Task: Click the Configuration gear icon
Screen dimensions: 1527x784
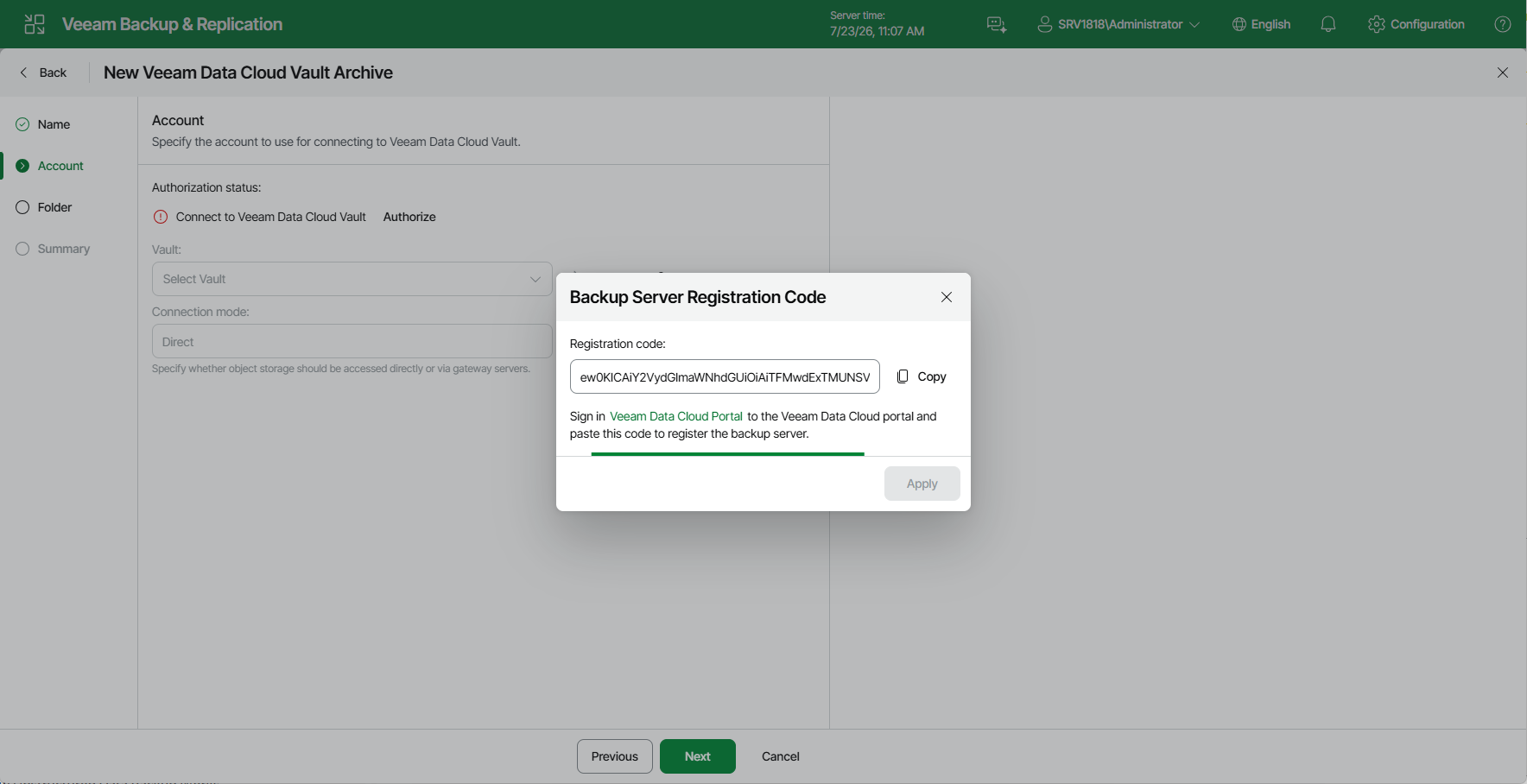Action: 1377,24
